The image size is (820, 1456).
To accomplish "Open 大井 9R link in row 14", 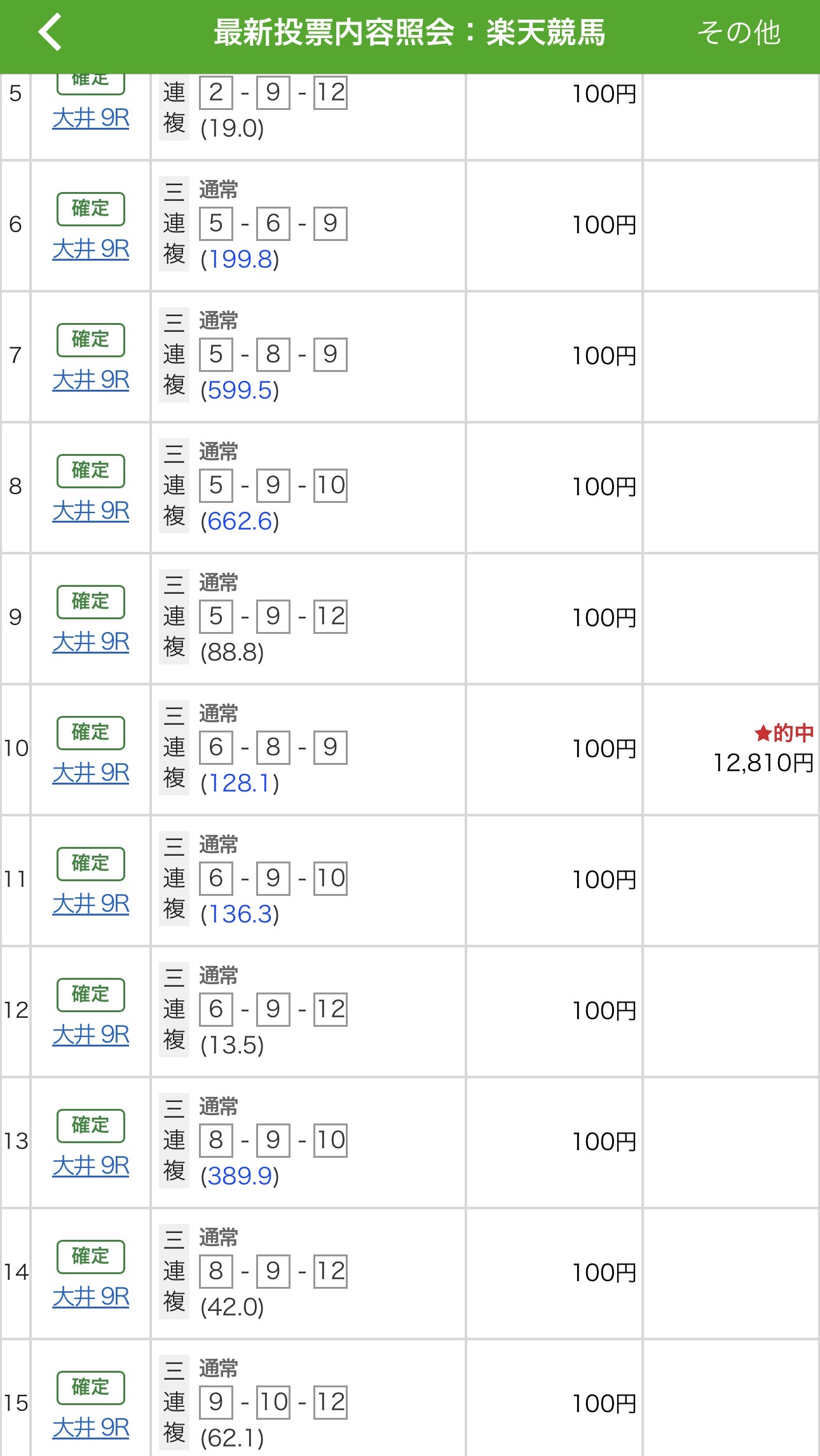I will pos(91,1296).
